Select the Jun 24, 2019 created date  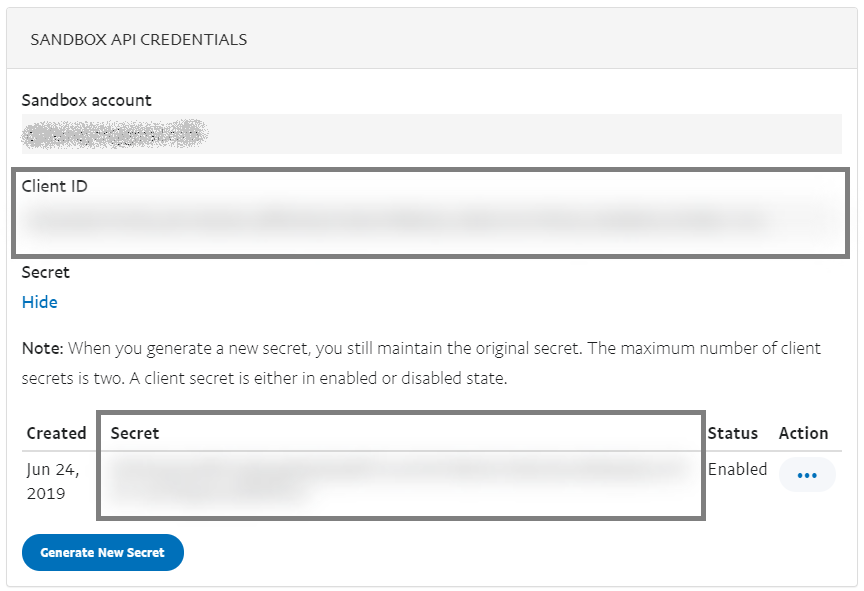point(52,481)
